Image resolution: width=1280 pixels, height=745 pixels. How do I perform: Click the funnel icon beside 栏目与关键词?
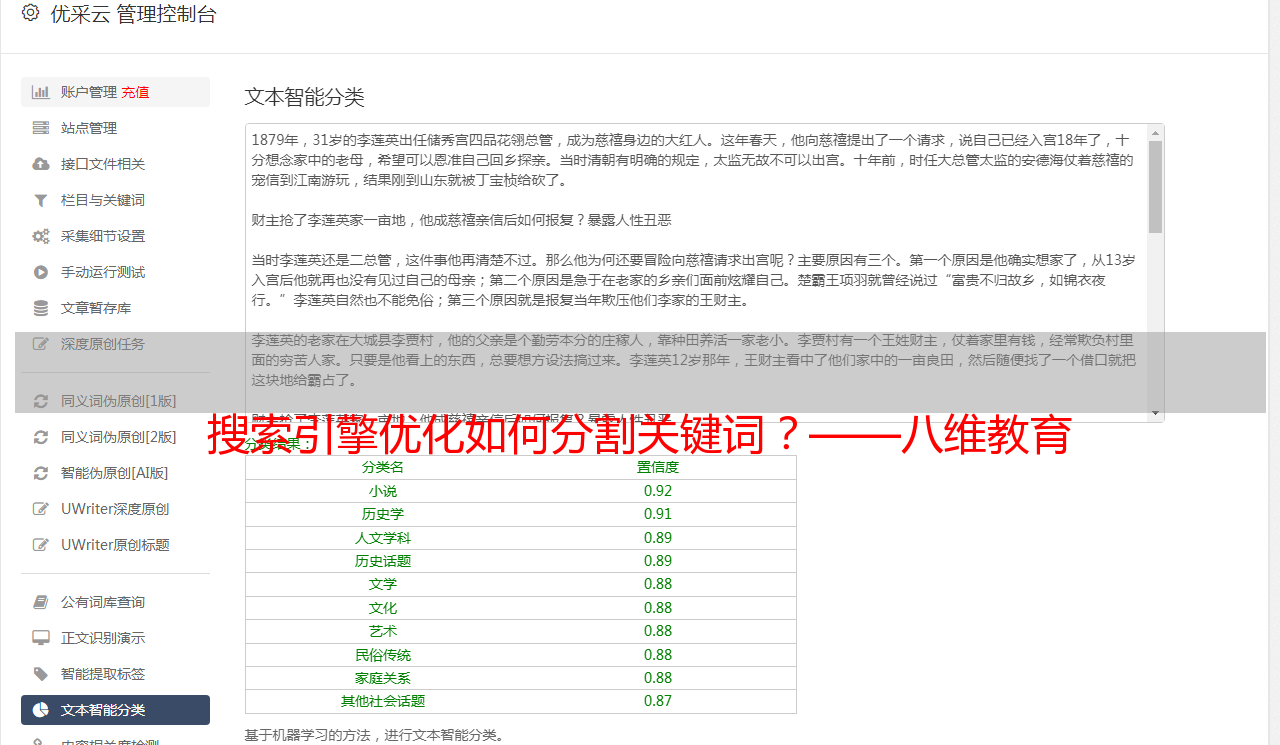41,200
